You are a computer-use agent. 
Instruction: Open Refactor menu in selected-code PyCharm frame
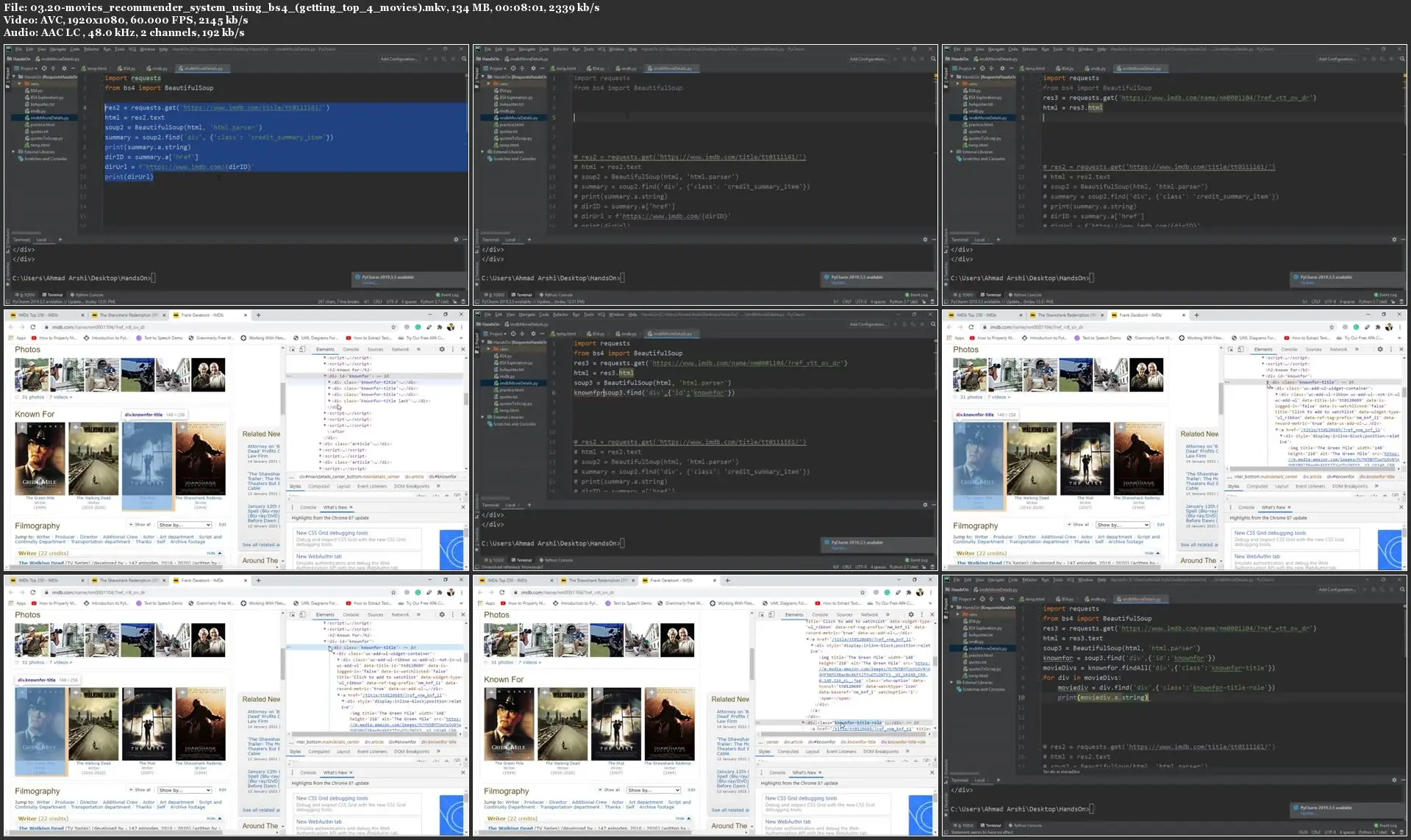(91, 49)
